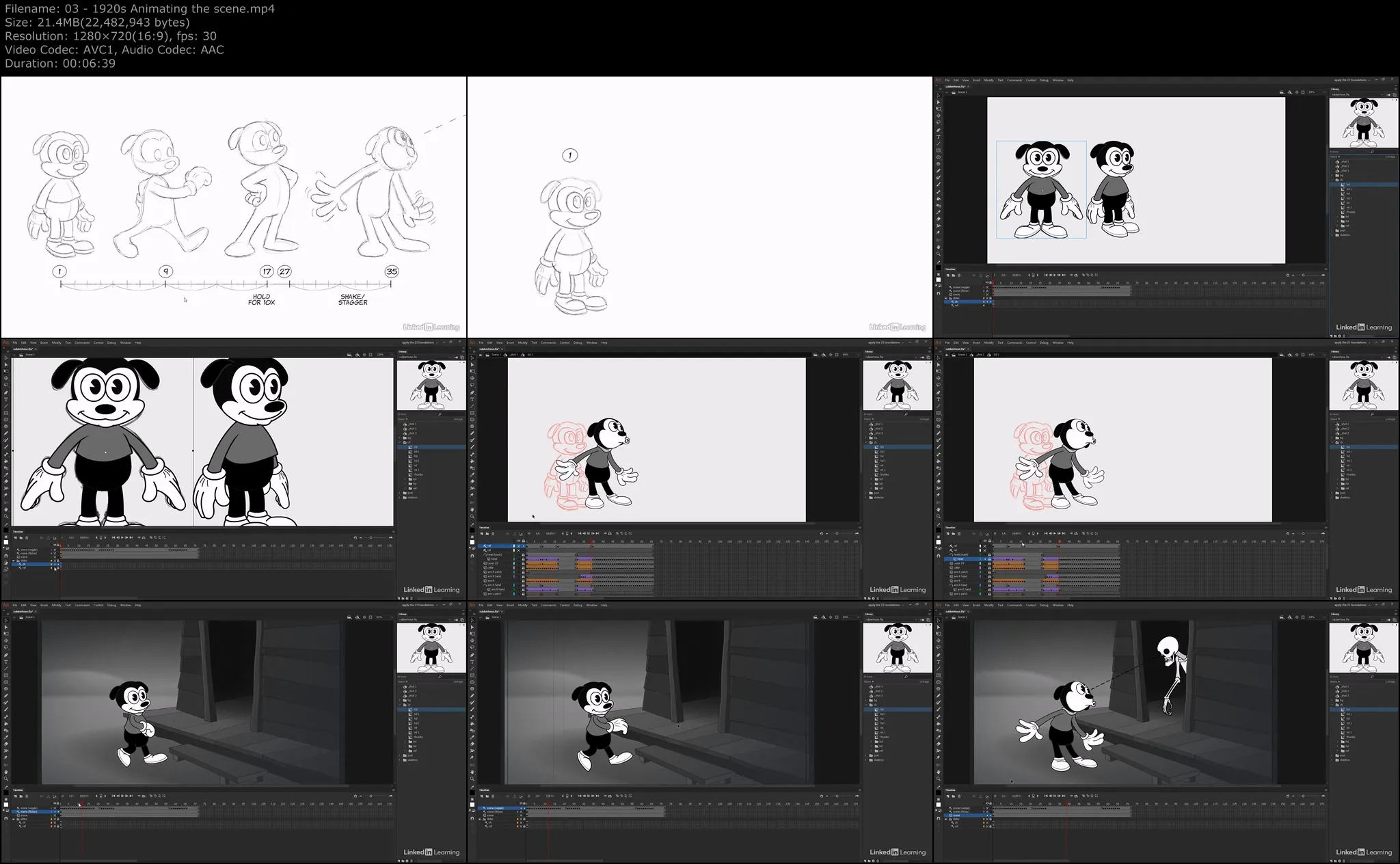The image size is (1400, 864).
Task: Click the skeleton scene thumbnail
Action: coord(1167,732)
